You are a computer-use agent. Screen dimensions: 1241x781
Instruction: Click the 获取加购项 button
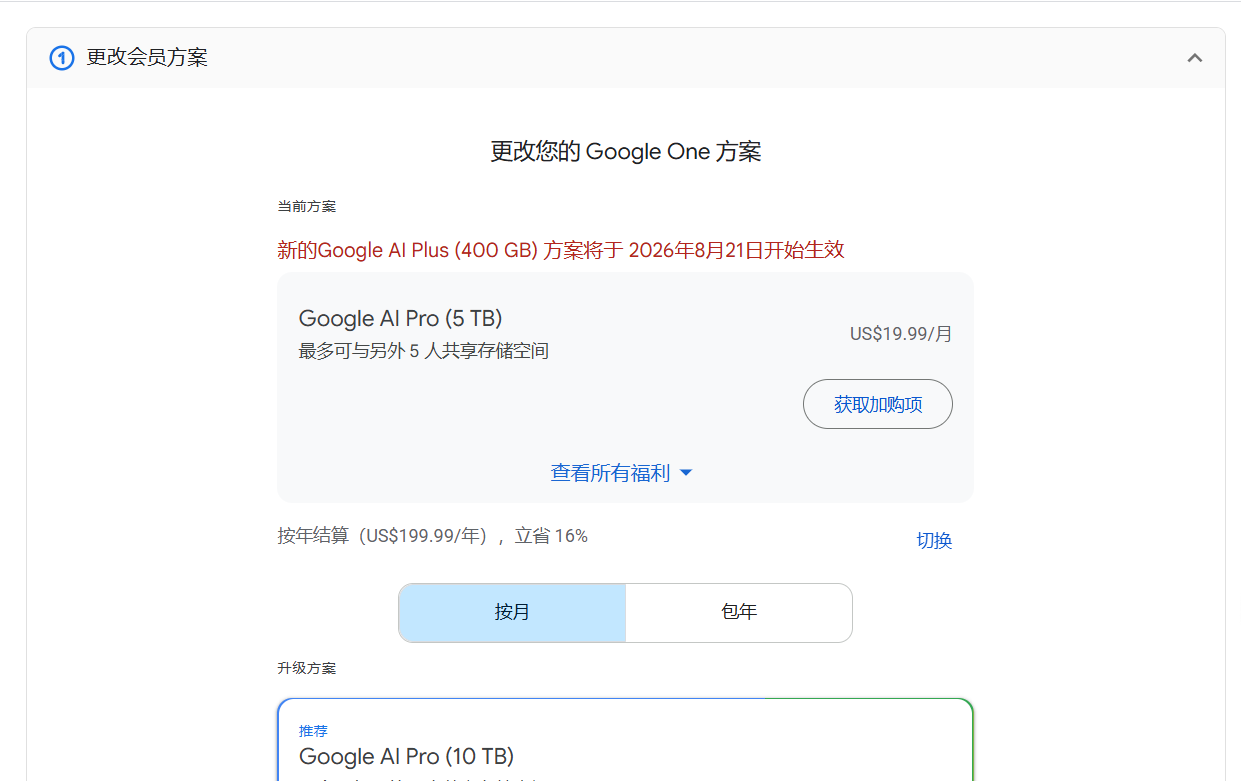click(x=878, y=404)
